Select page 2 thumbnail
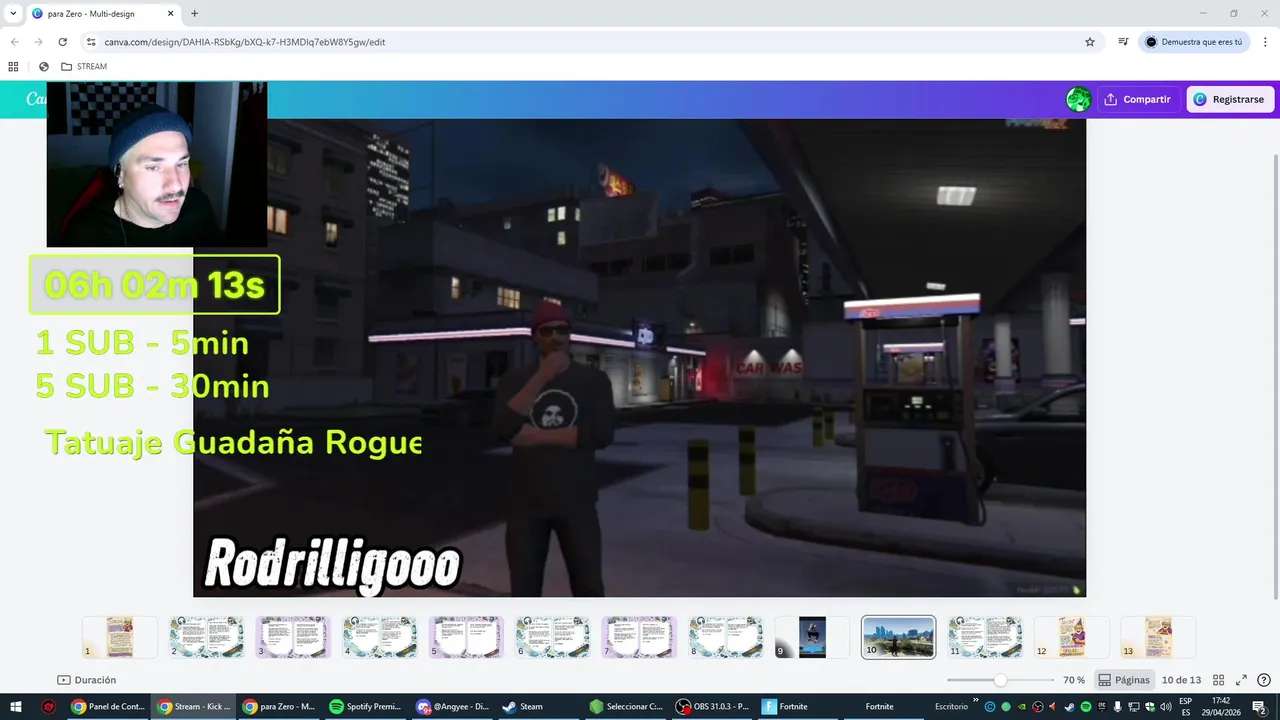 click(206, 637)
